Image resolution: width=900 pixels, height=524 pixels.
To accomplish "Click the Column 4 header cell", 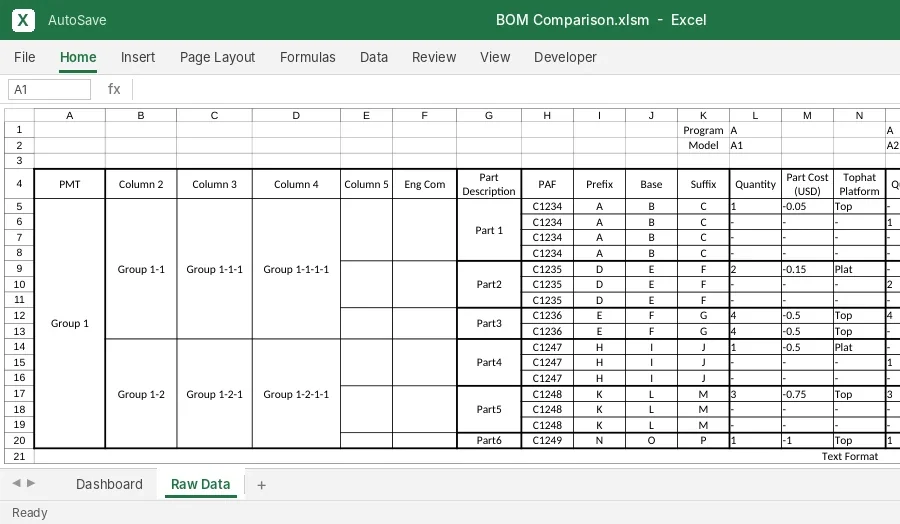I will (296, 184).
